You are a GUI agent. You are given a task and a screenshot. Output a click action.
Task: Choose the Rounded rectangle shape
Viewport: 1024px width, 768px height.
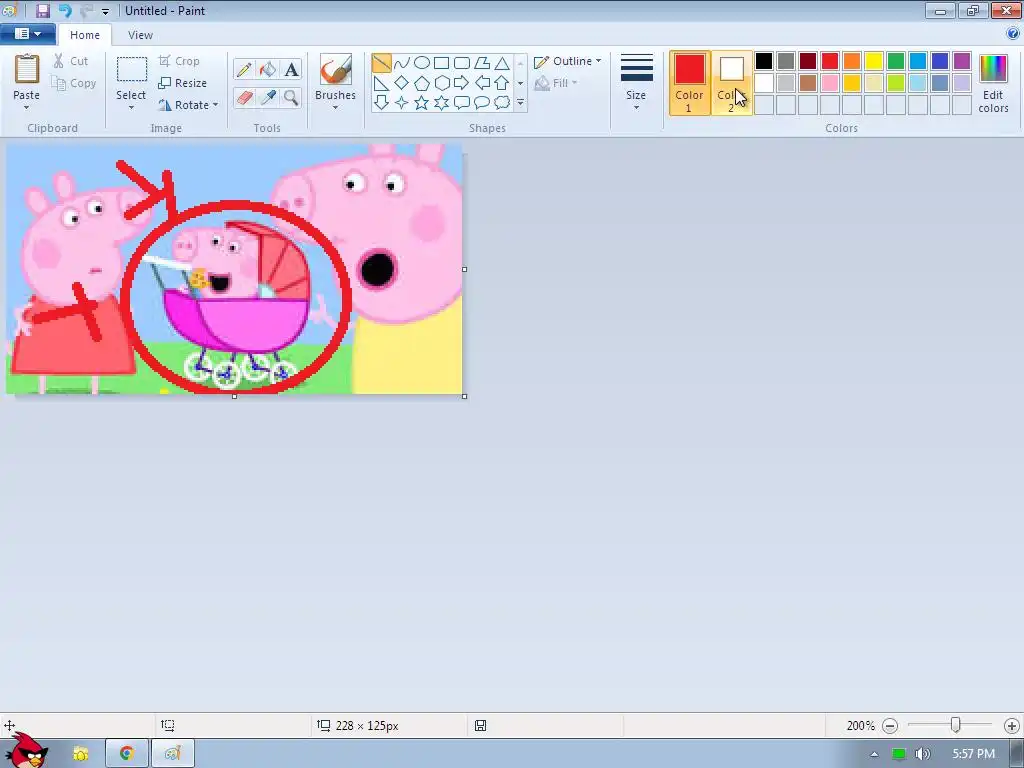point(462,63)
